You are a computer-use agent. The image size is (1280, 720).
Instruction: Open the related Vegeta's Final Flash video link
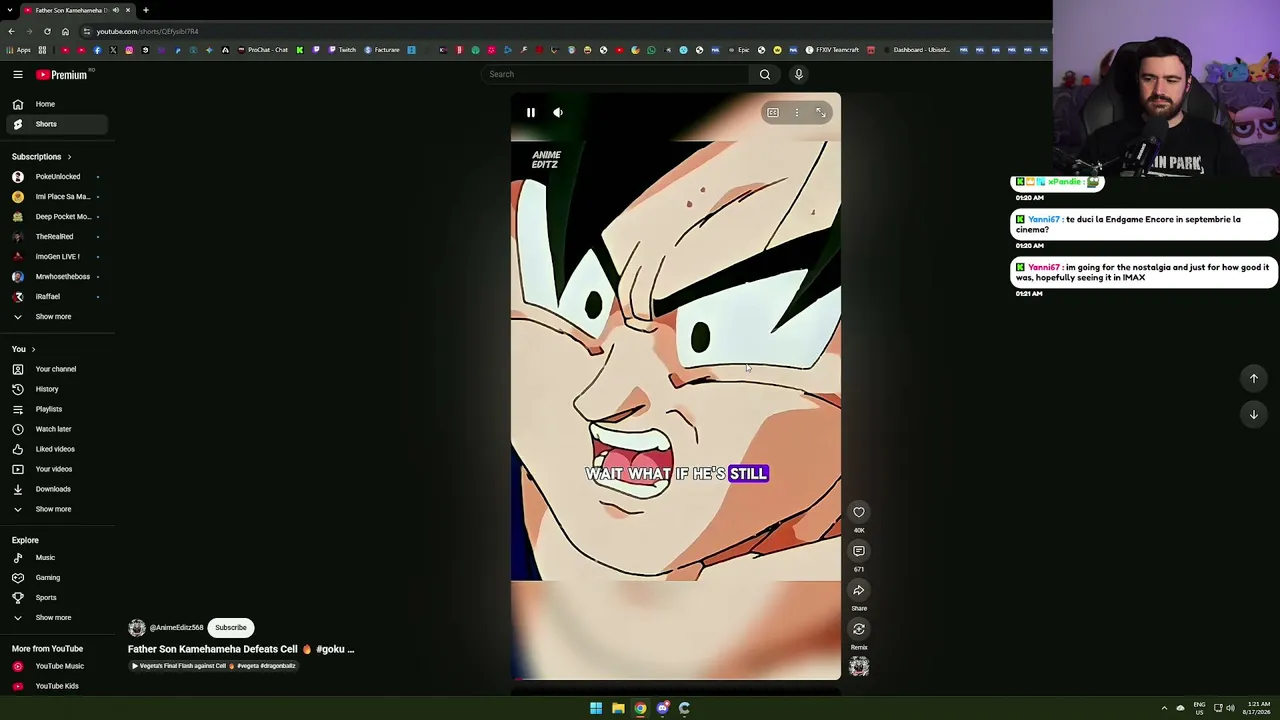coord(214,666)
